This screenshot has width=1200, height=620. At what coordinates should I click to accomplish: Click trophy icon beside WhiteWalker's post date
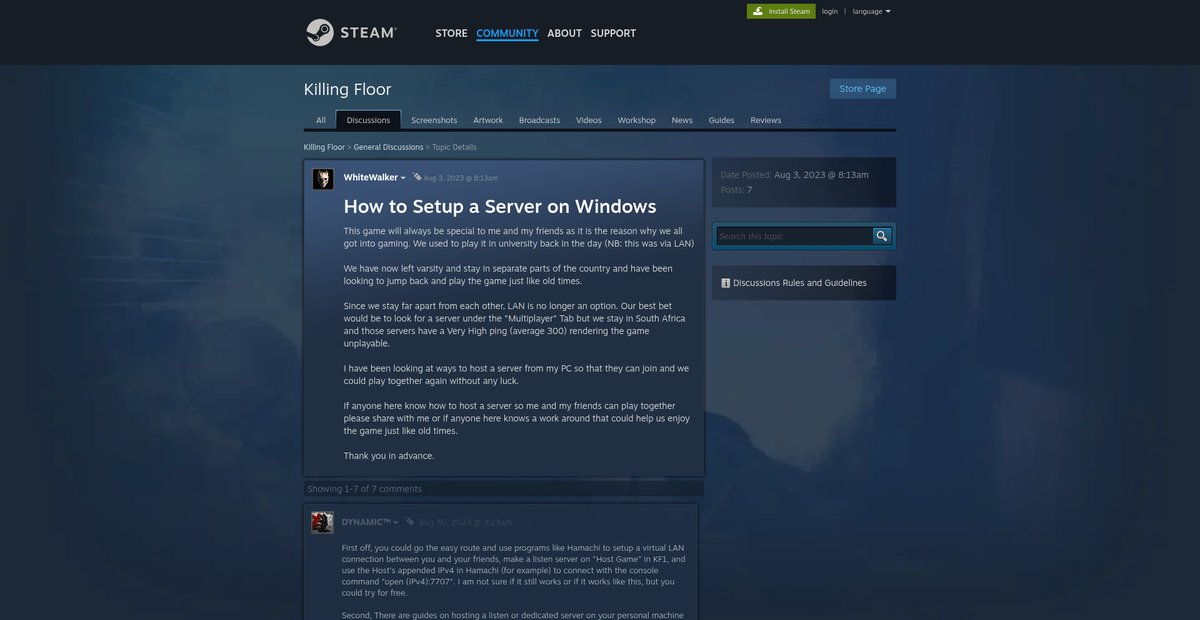pos(417,177)
